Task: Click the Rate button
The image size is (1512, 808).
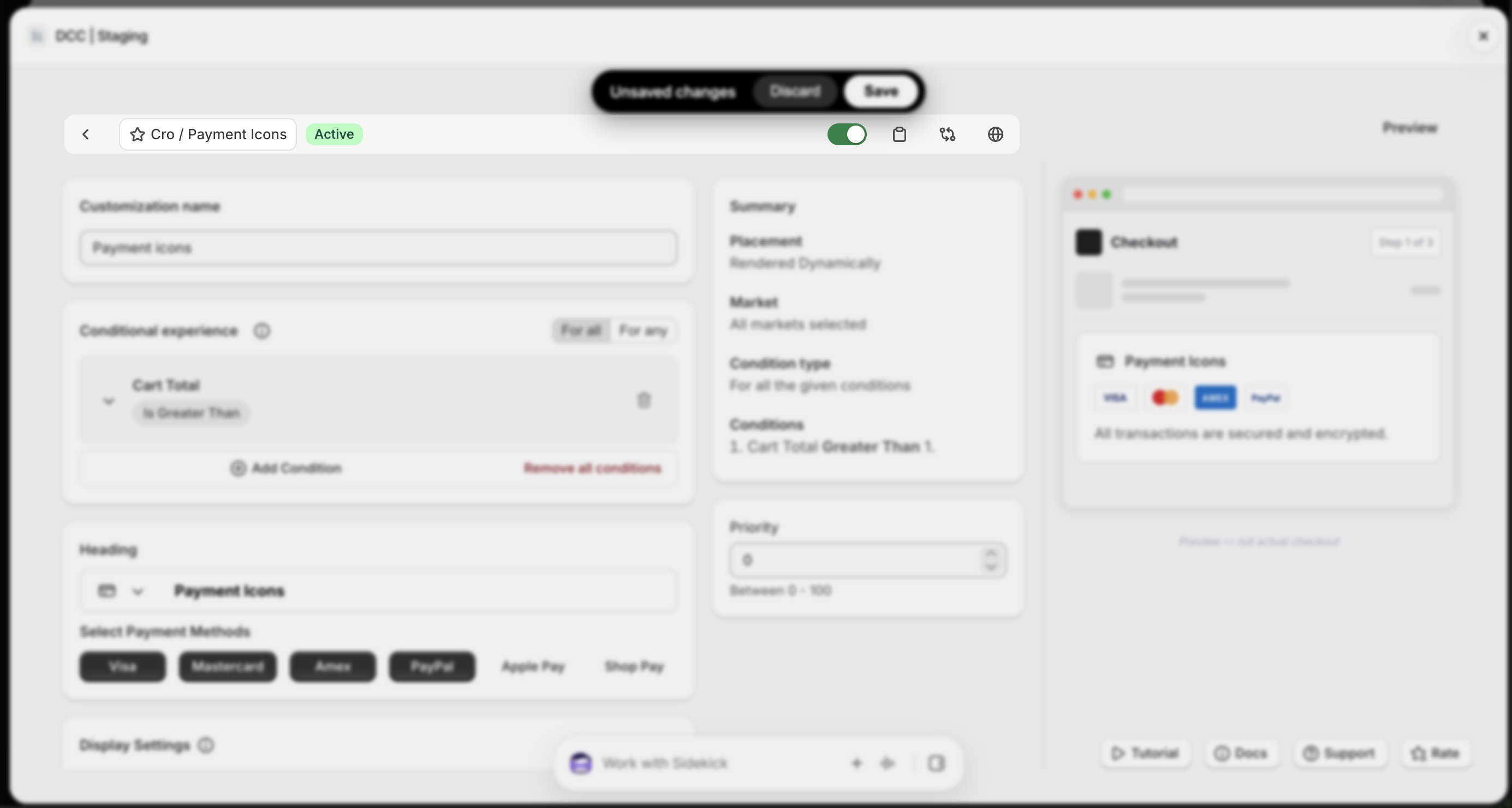Action: pyautogui.click(x=1436, y=753)
